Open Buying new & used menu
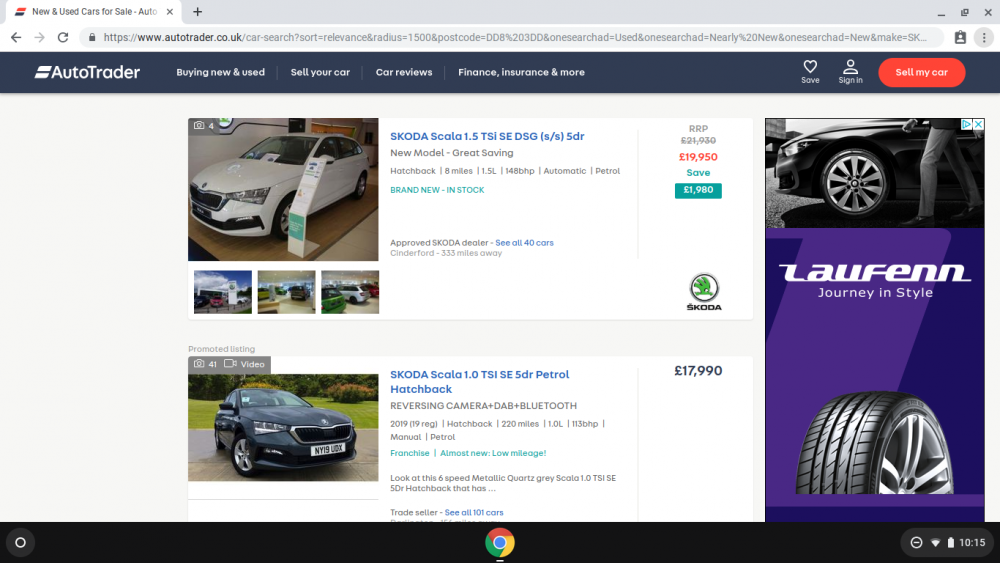 click(x=221, y=72)
